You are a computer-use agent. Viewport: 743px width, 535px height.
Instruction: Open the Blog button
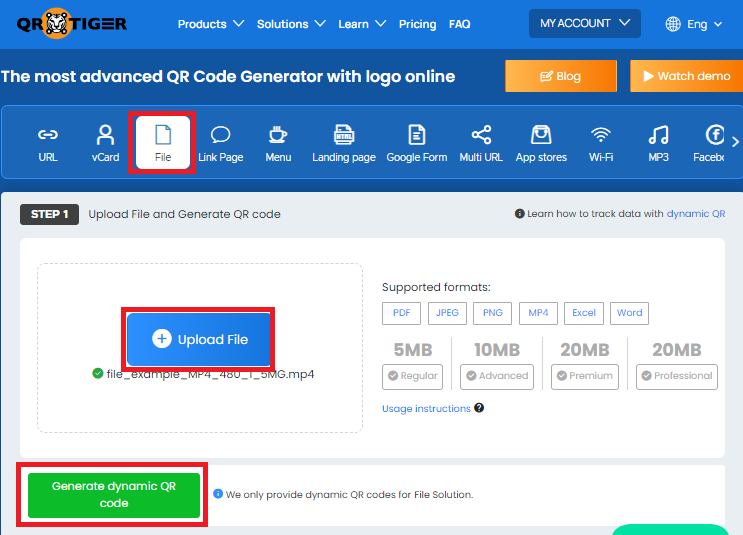tap(561, 76)
